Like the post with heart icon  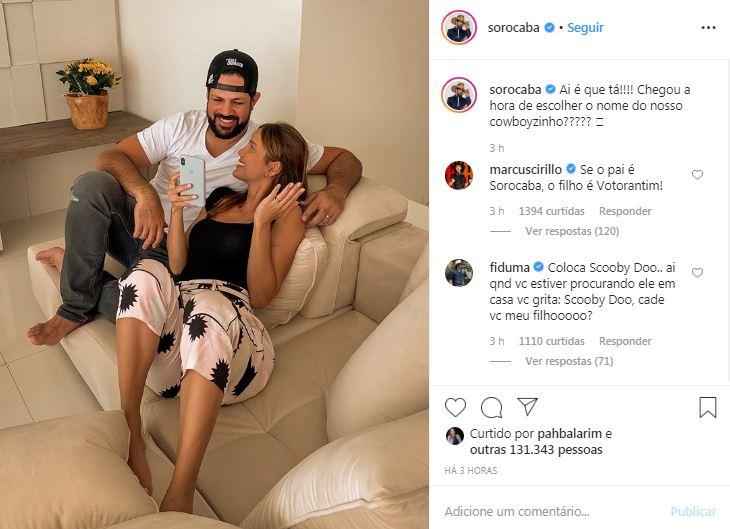point(455,407)
